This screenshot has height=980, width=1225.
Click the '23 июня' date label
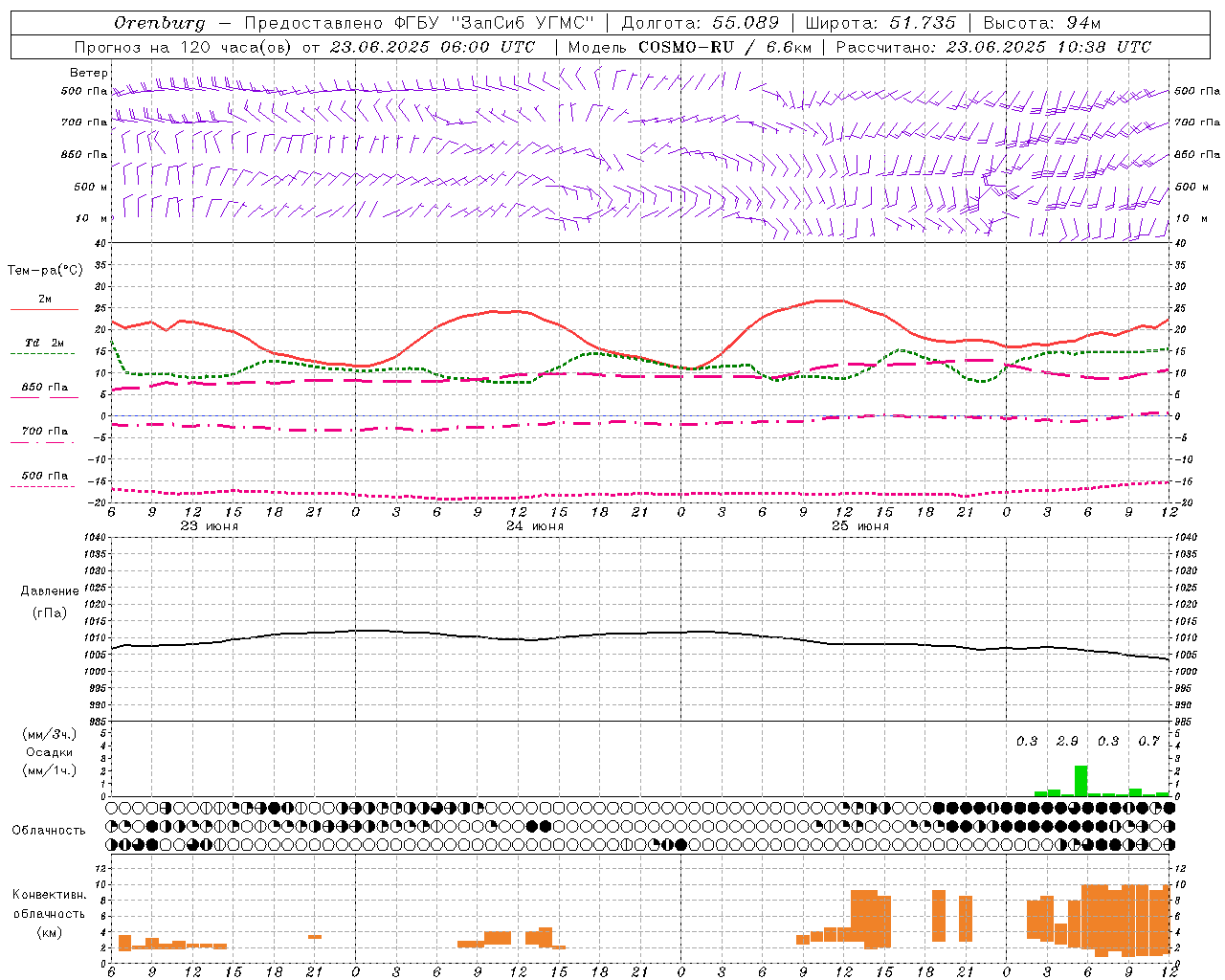pyautogui.click(x=210, y=525)
